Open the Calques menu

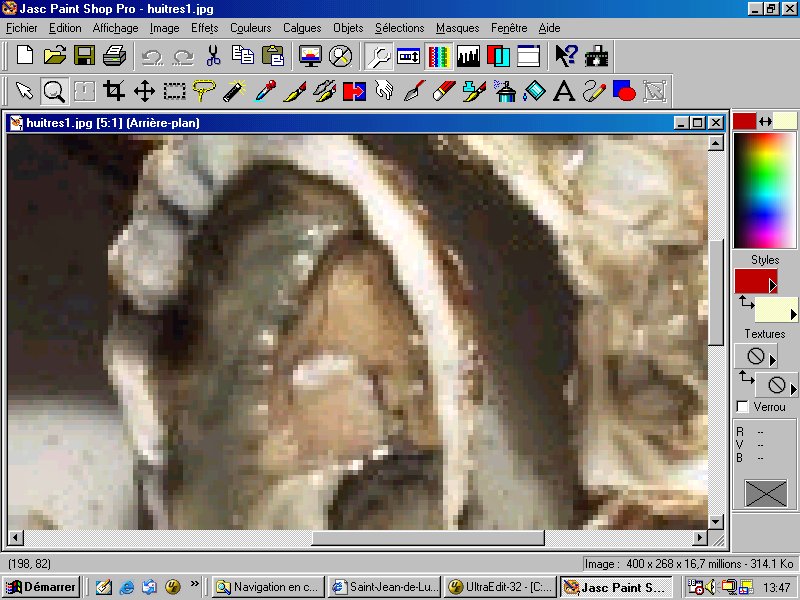pyautogui.click(x=302, y=28)
